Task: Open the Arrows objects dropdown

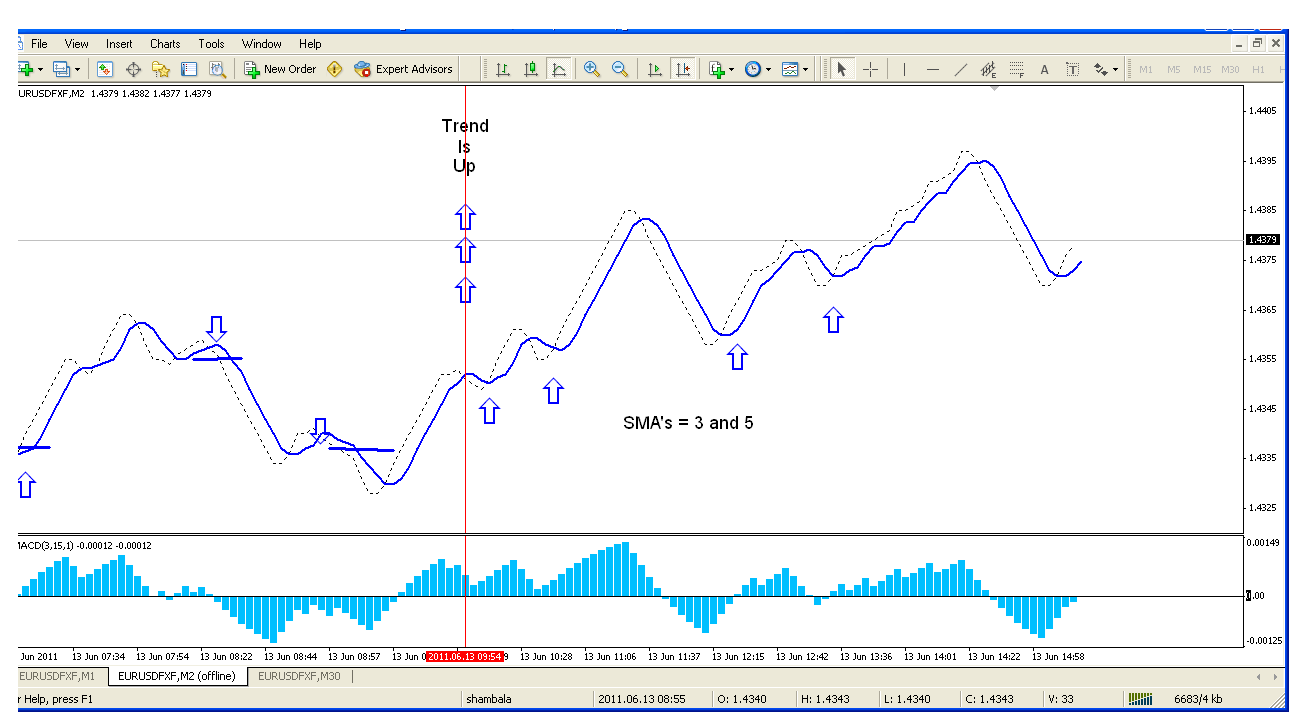Action: point(1106,69)
